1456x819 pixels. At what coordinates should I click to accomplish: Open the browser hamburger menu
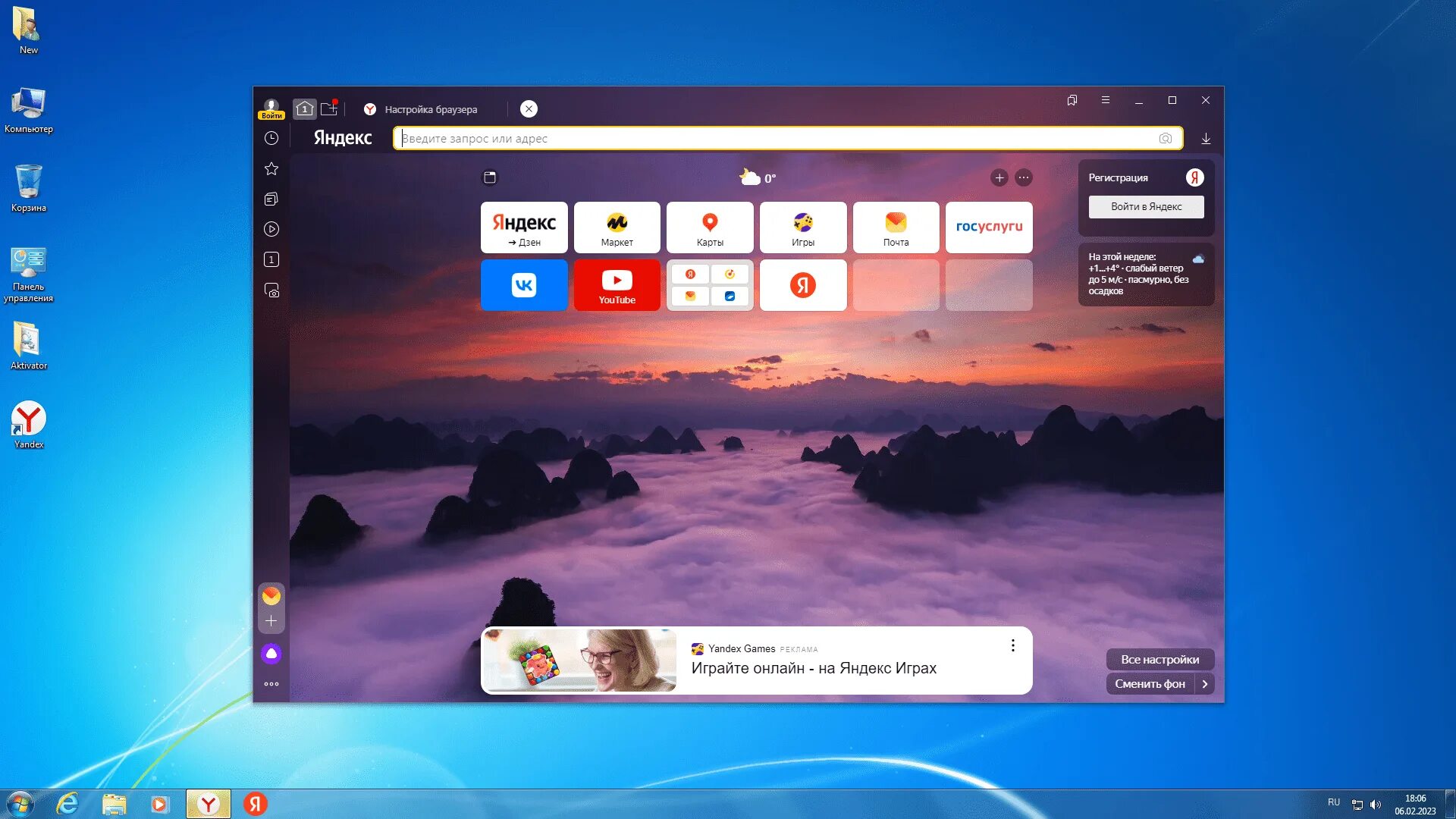click(x=1105, y=100)
